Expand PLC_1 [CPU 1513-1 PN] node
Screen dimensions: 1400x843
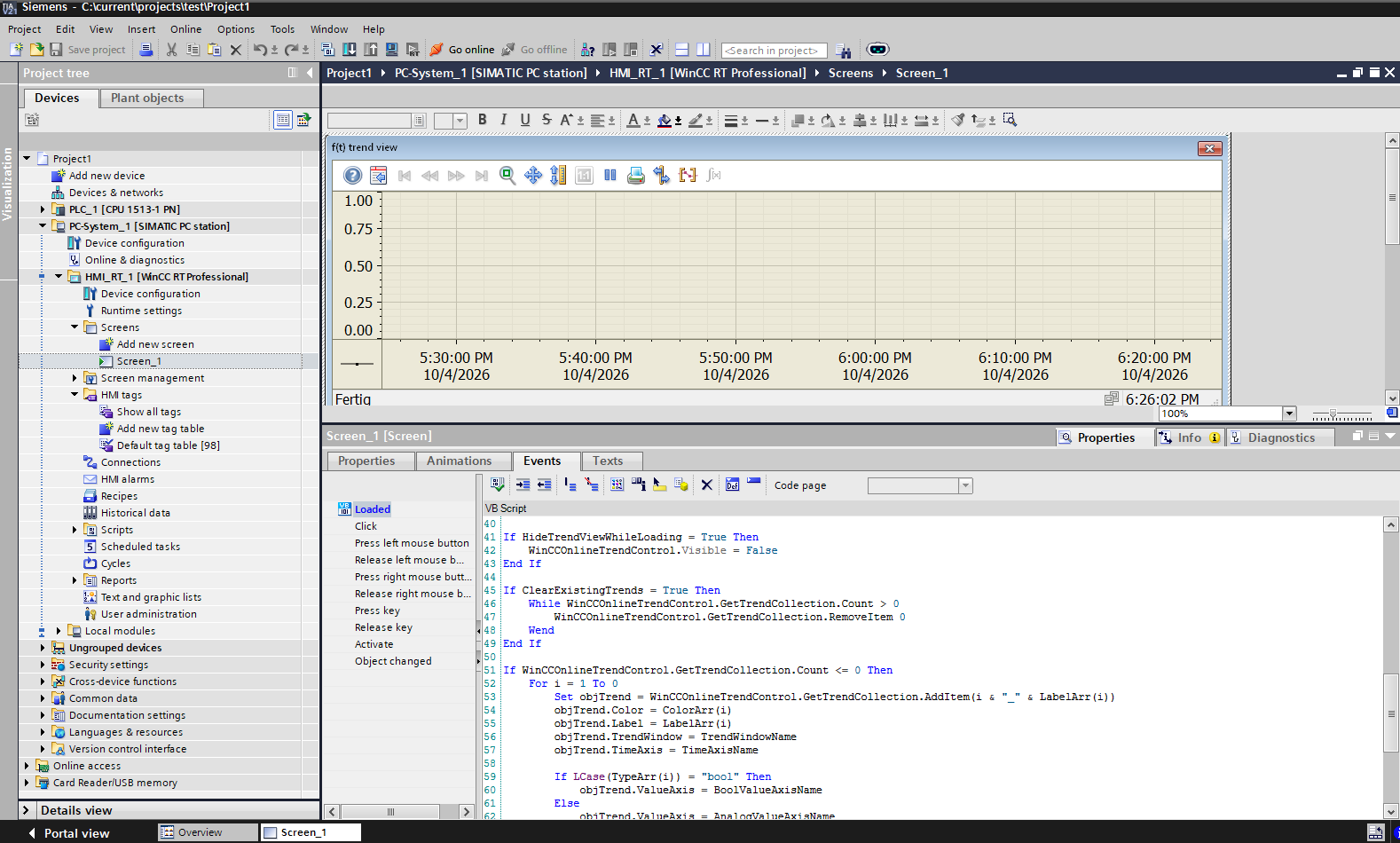point(42,209)
